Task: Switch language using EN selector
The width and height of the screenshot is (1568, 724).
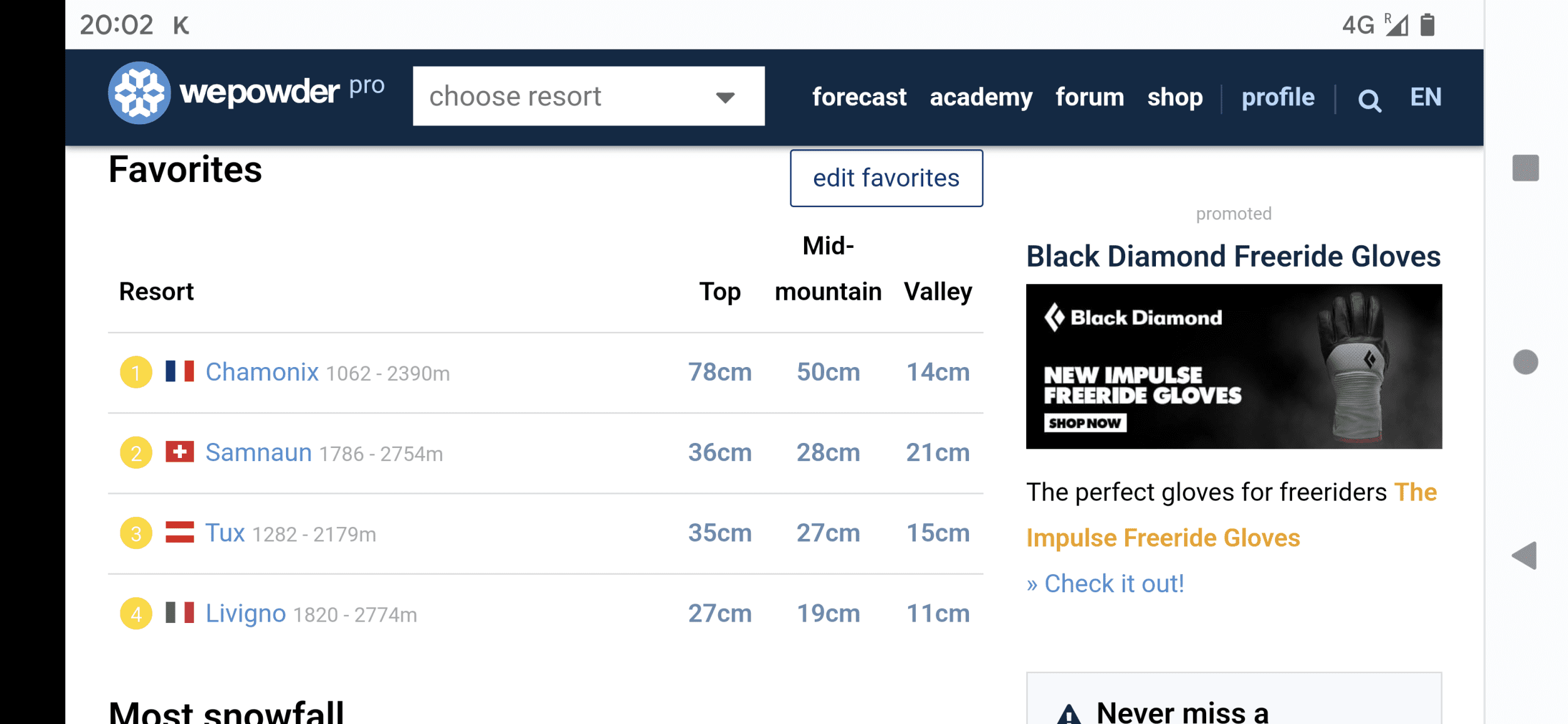Action: [1426, 97]
